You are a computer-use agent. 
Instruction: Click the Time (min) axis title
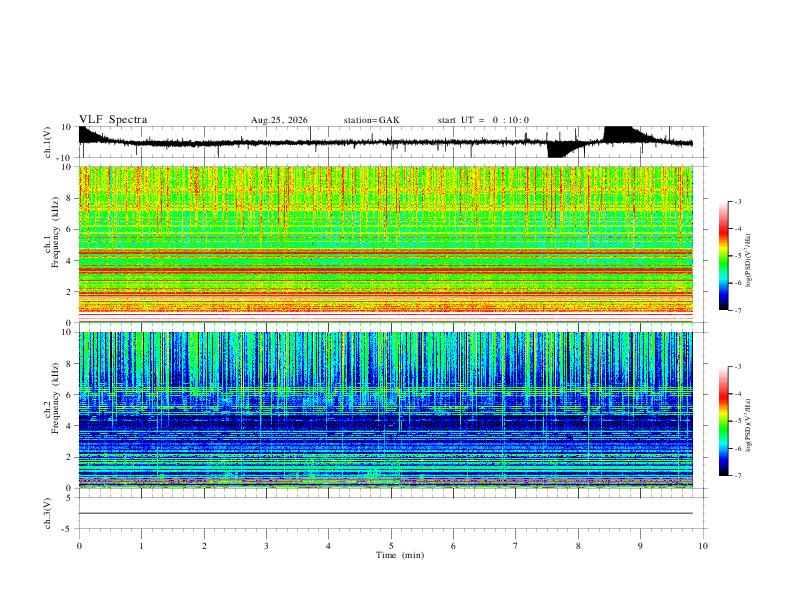400,555
